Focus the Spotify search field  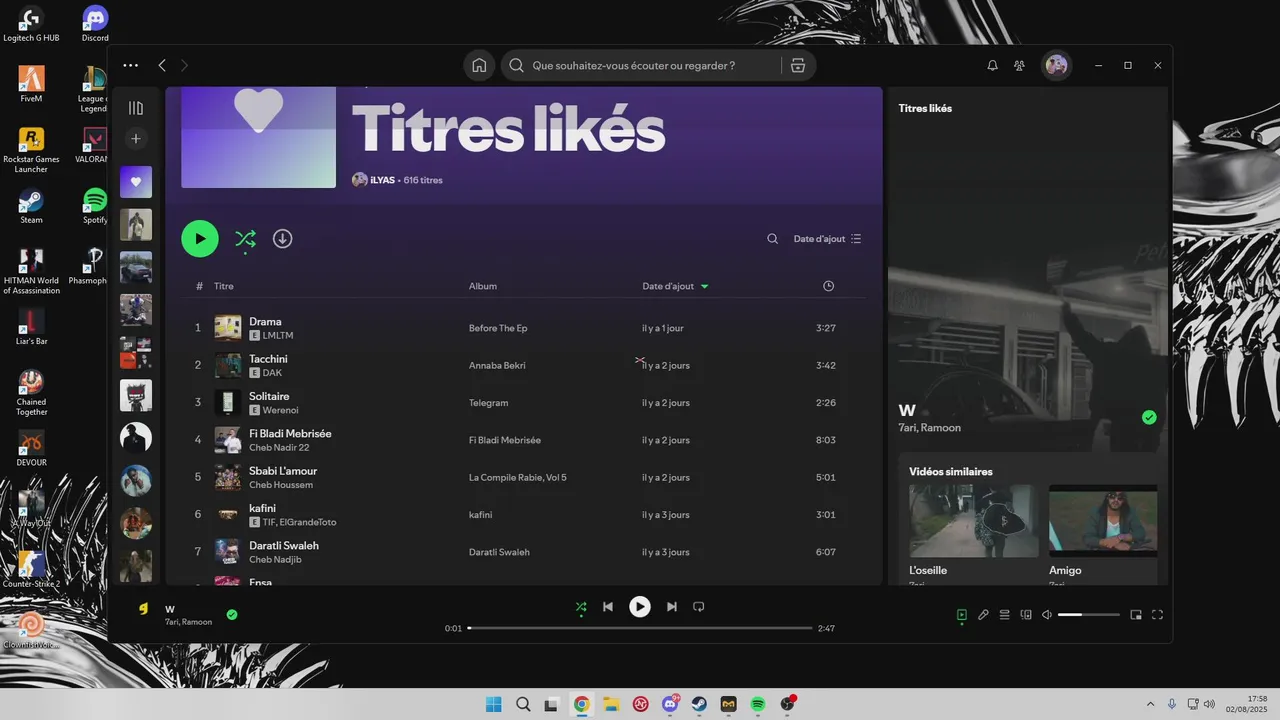tap(640, 65)
